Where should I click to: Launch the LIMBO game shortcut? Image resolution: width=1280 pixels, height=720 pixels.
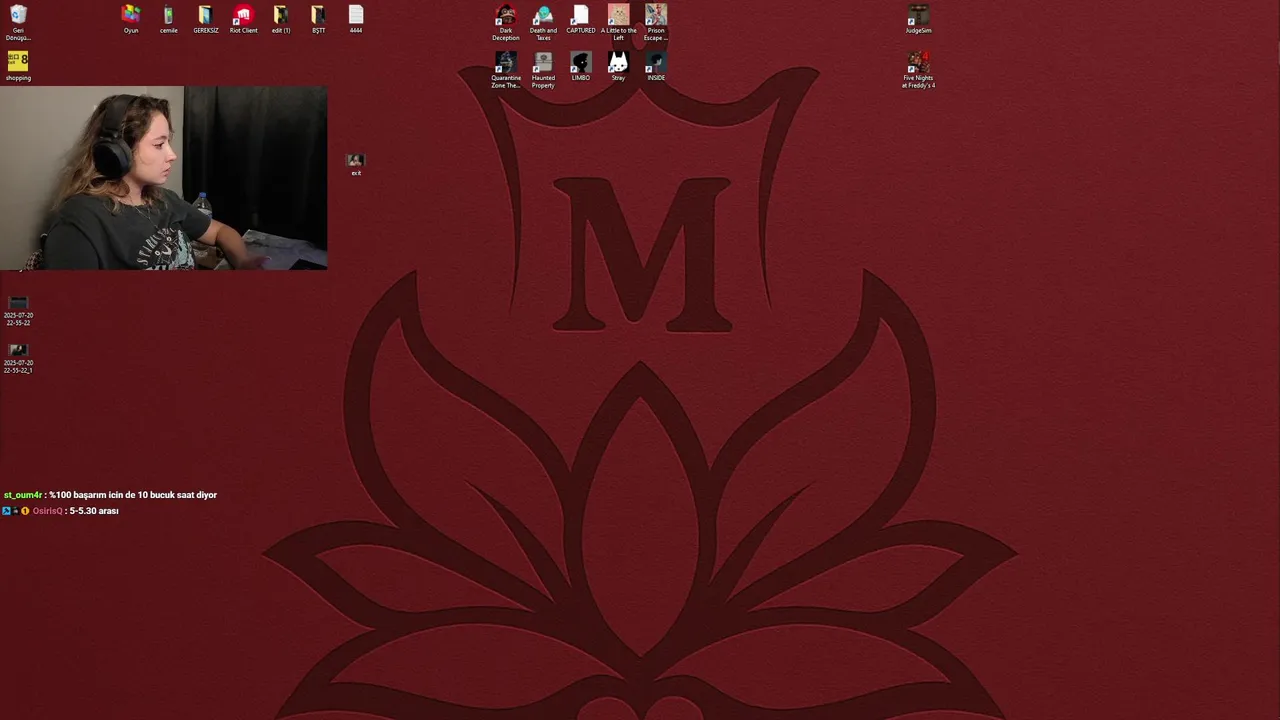point(581,66)
